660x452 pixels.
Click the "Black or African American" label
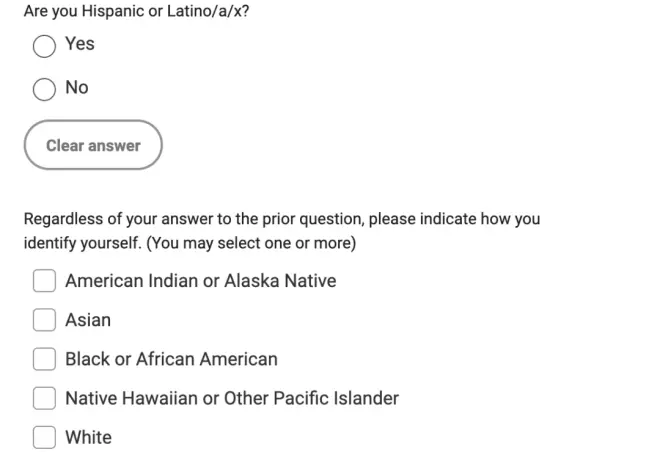tap(171, 359)
